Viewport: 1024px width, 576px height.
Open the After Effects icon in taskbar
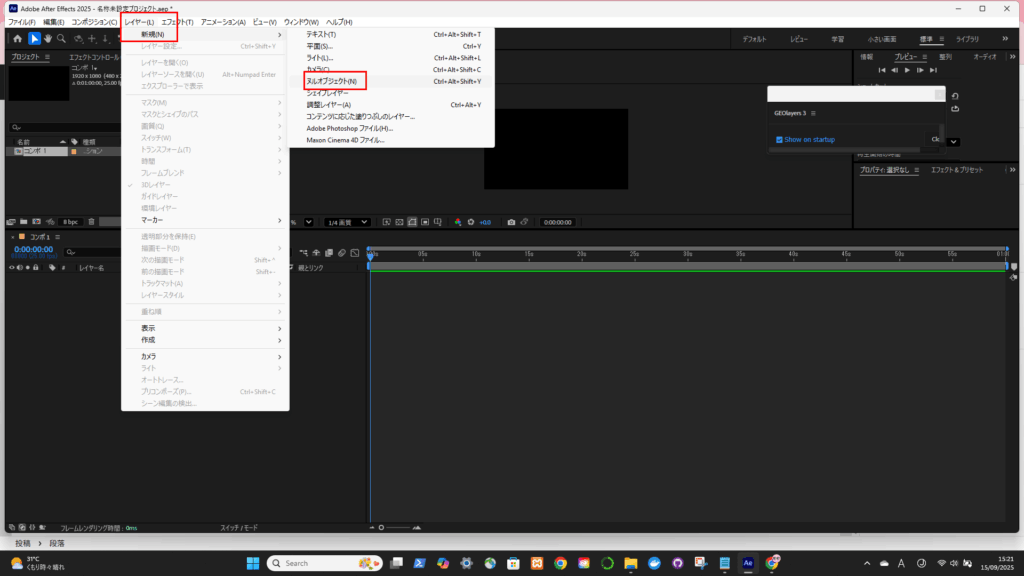click(x=747, y=563)
